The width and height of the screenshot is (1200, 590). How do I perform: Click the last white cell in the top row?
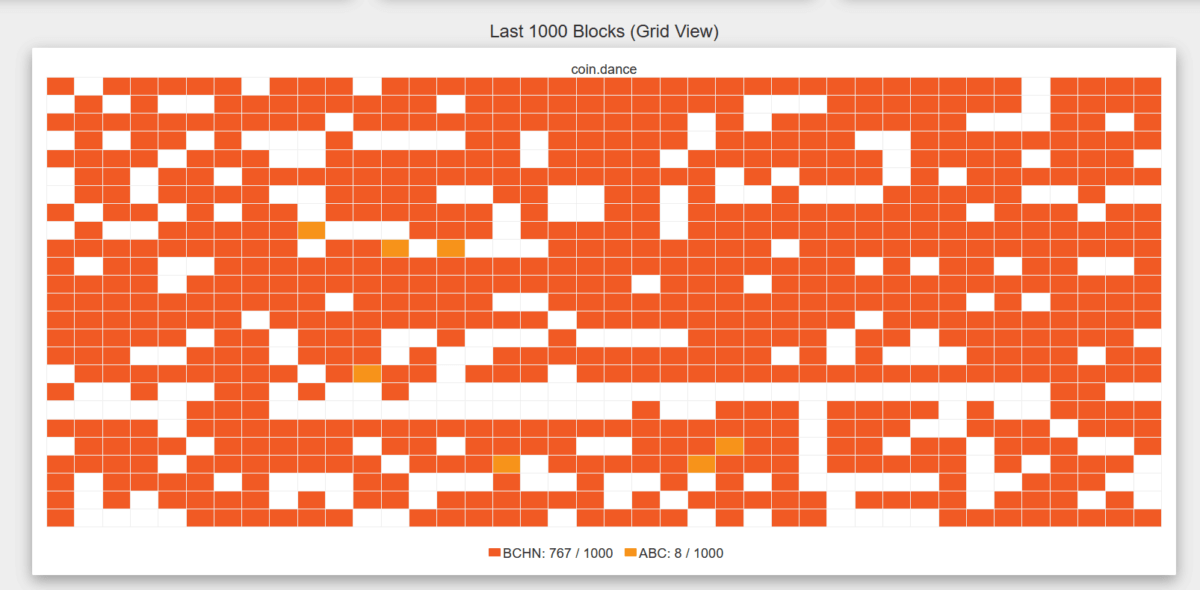click(1035, 86)
